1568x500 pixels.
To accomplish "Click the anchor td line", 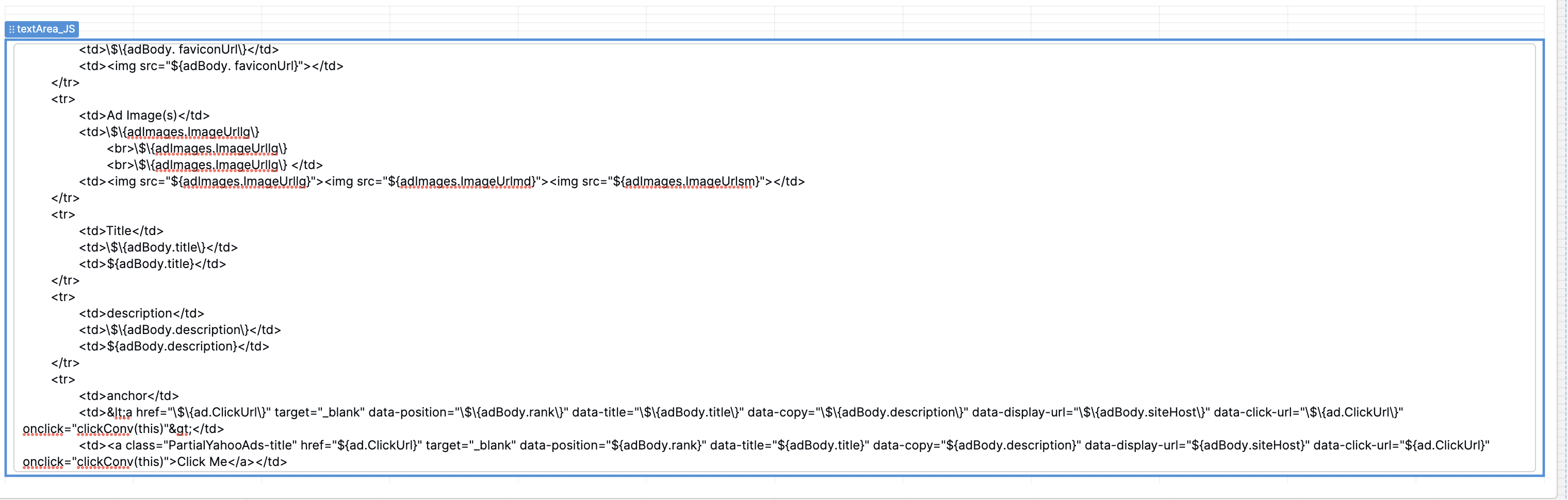I will (x=128, y=395).
